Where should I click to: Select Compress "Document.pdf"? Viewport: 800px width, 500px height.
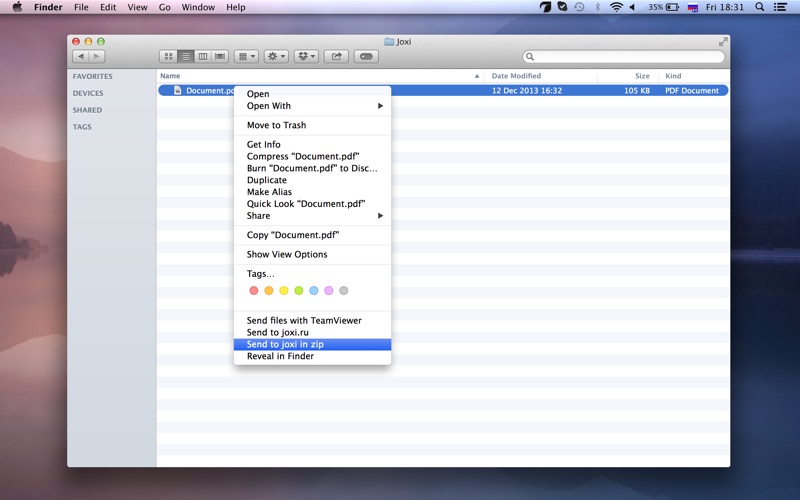(312, 156)
